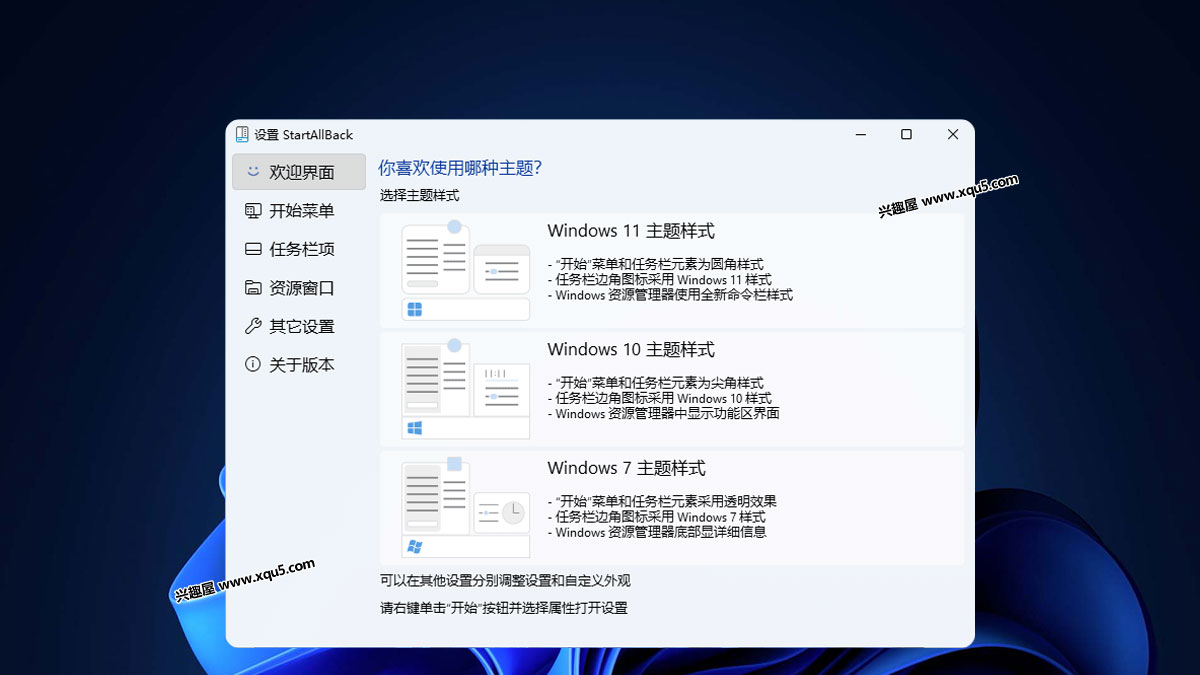Screen dimensions: 1200x675
Task: Click the text 请右键单击"开始"按钮并选择属性打开设置
Action: (x=504, y=607)
